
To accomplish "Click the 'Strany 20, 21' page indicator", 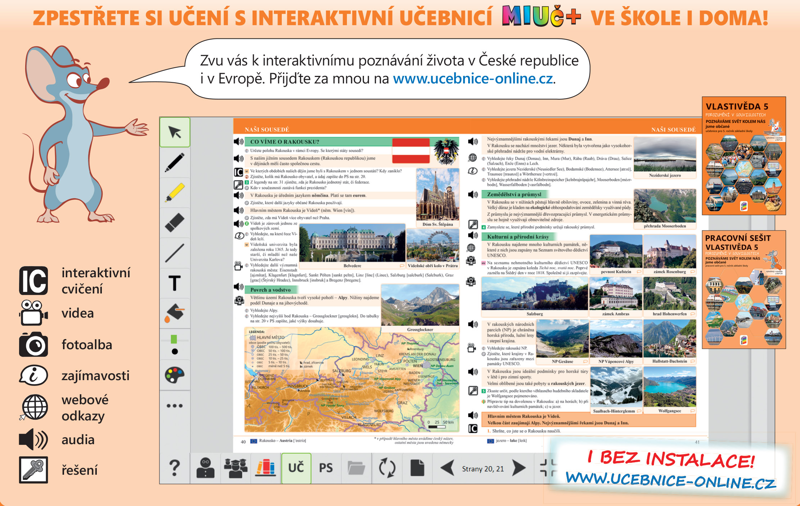I will 483,469.
